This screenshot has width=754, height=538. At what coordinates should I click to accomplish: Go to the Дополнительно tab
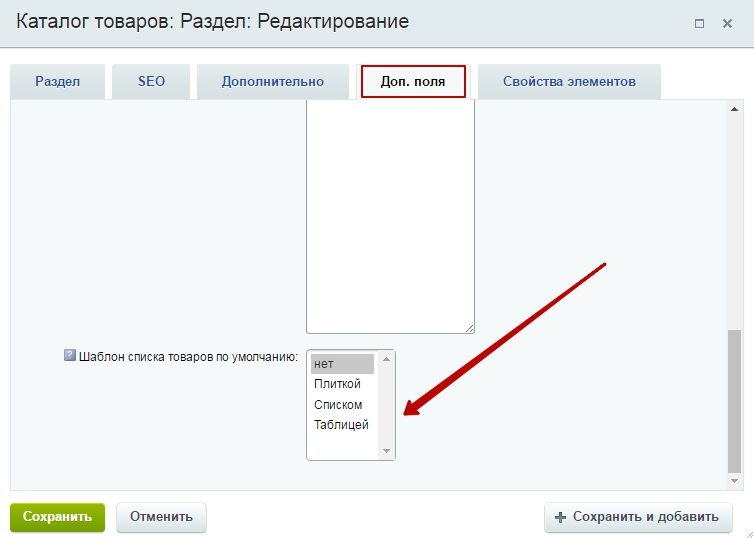coord(273,82)
